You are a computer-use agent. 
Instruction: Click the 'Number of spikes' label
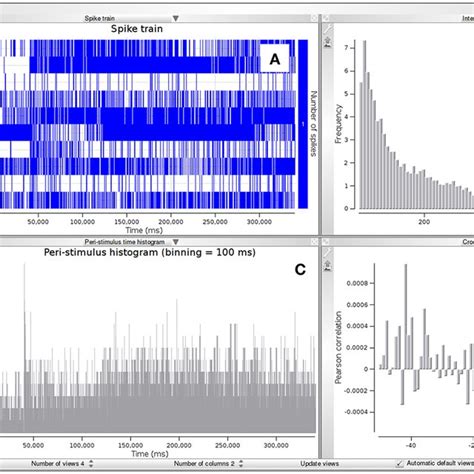314,124
